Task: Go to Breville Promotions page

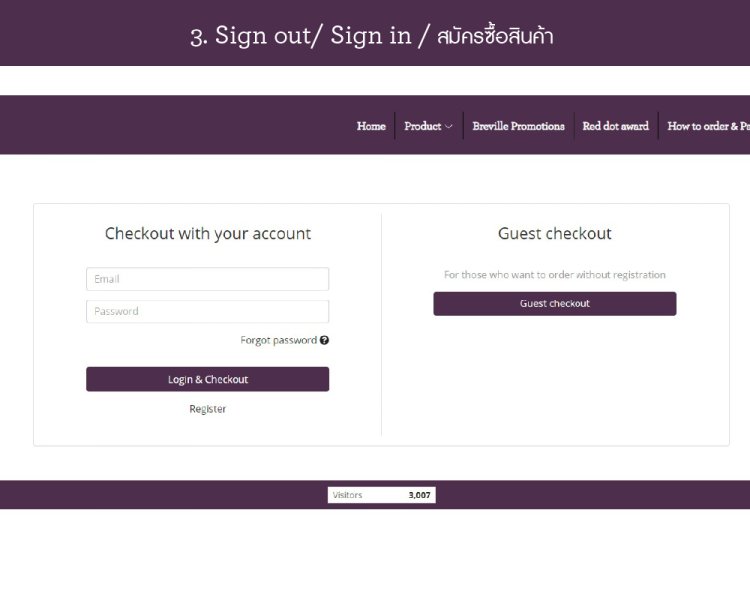Action: click(x=518, y=126)
